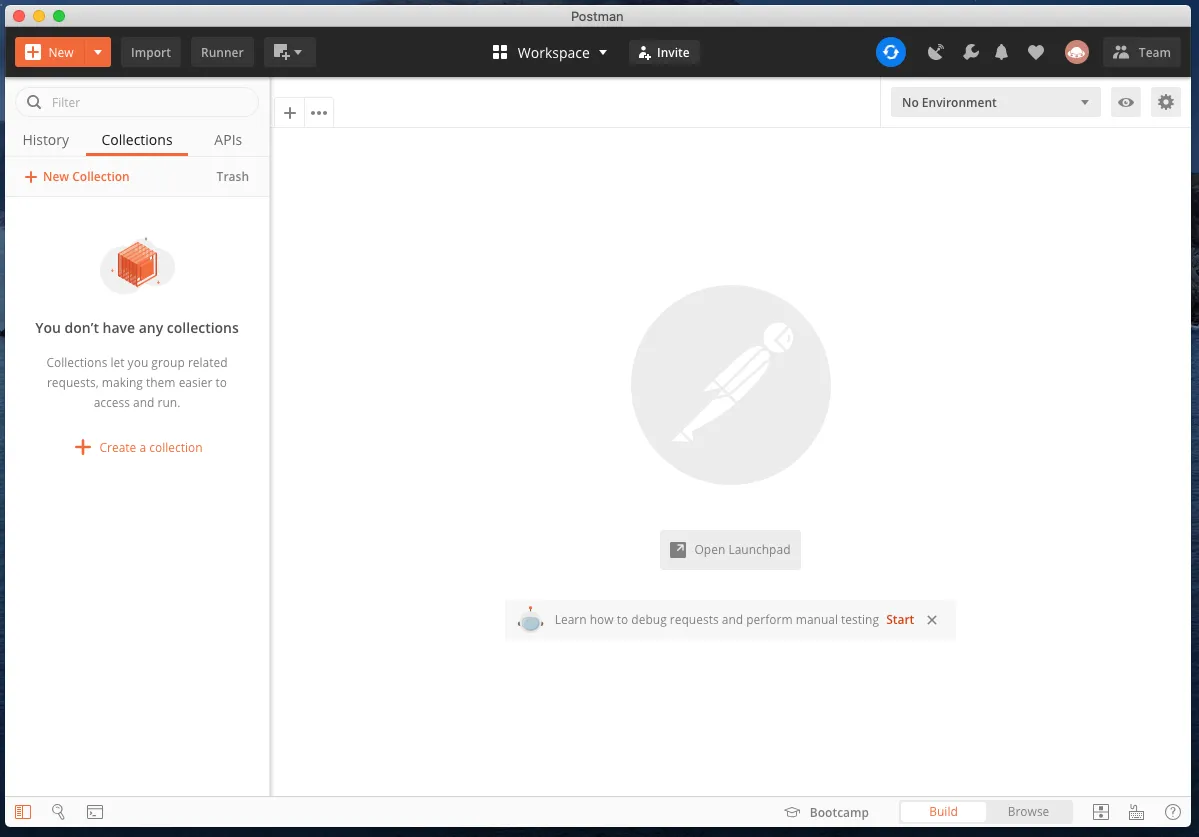Image resolution: width=1199 pixels, height=837 pixels.
Task: Dismiss the debug lesson banner
Action: coord(931,620)
